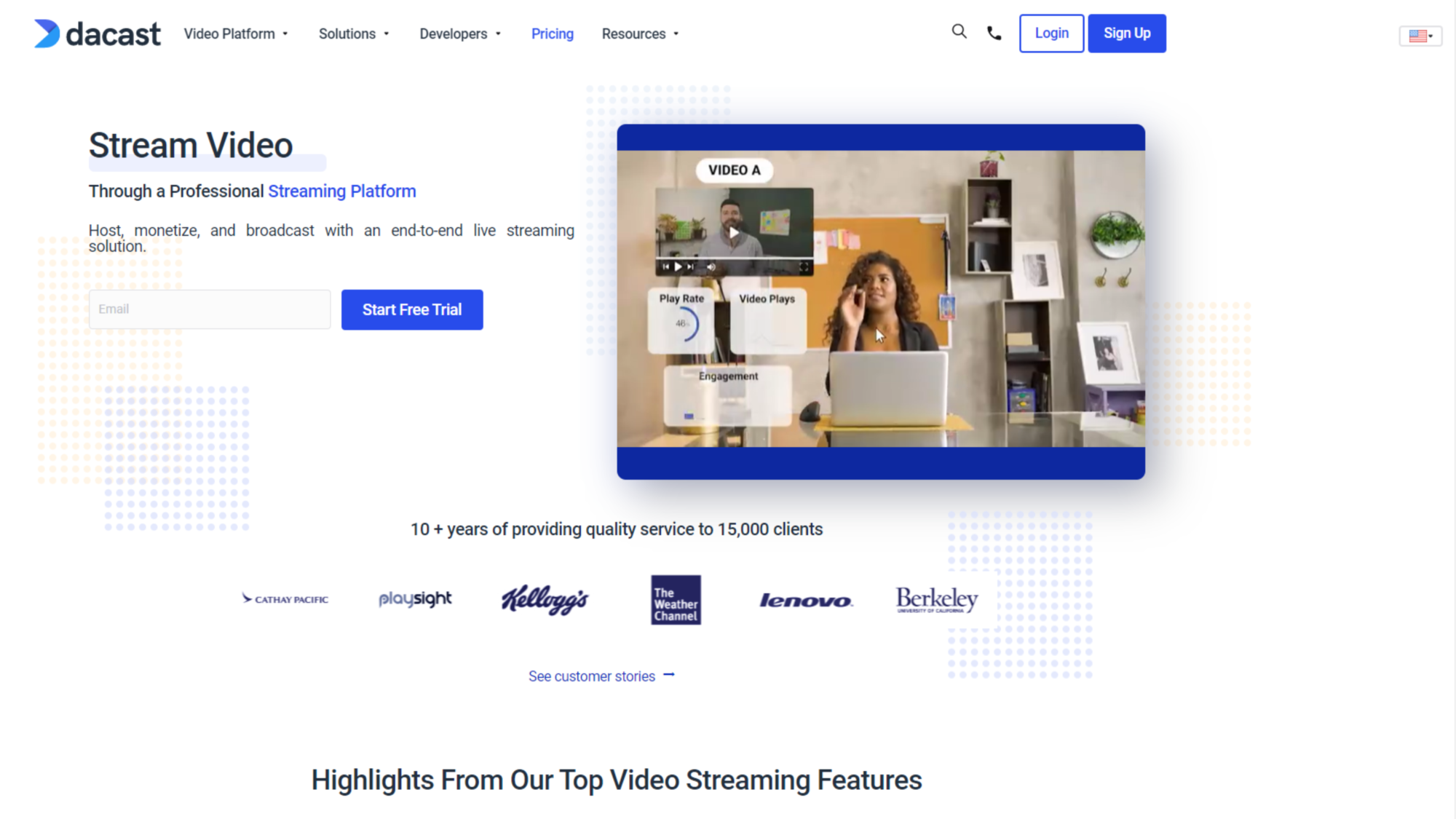Click the Cathay Pacific logo
Screen dimensions: 1456x819
pyautogui.click(x=285, y=599)
